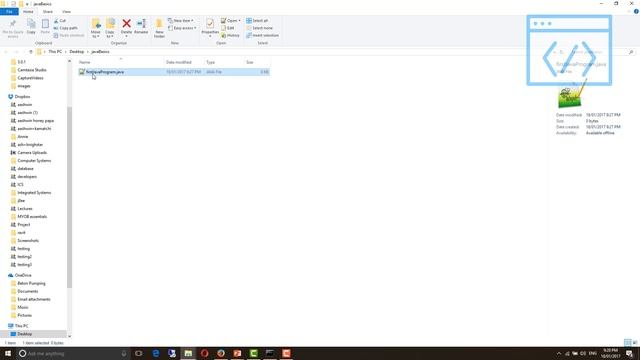Switch to the View ribbon tab
Screen dimensions: 640x360
66,11
